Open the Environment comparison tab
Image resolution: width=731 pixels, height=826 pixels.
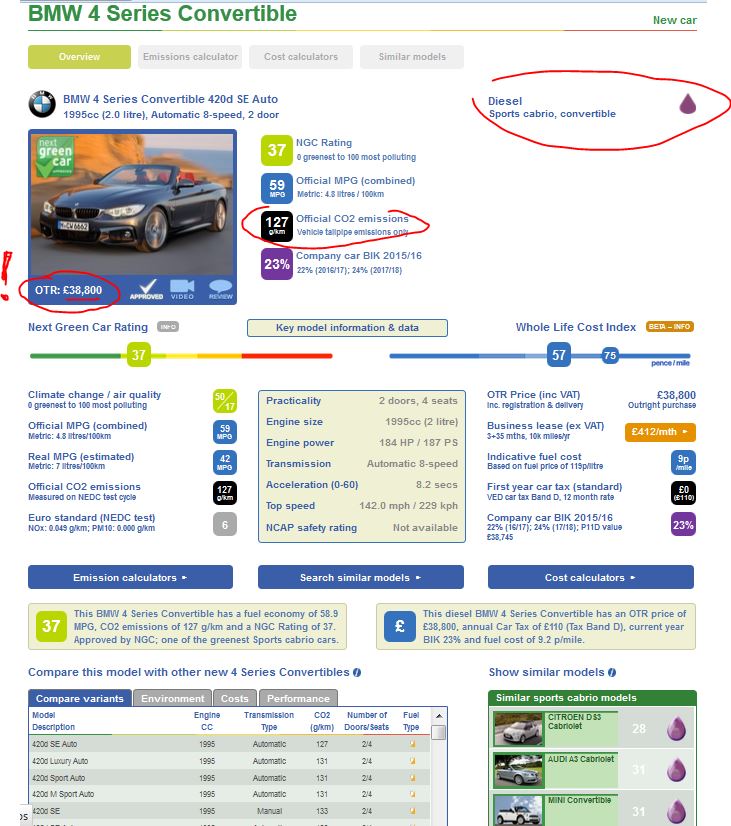[x=173, y=698]
